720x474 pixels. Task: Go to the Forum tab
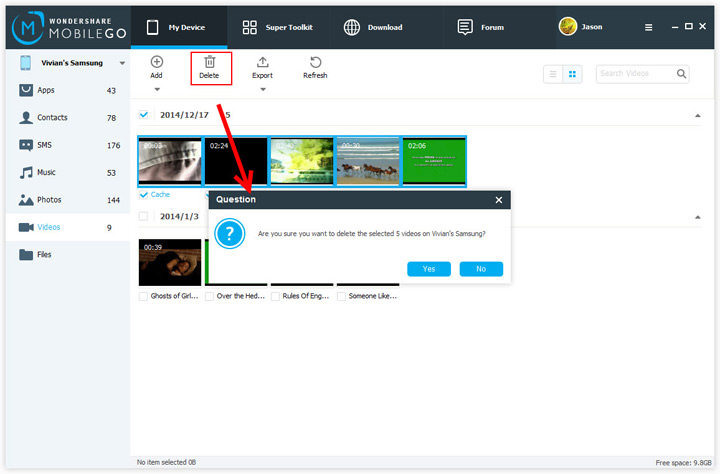(481, 28)
